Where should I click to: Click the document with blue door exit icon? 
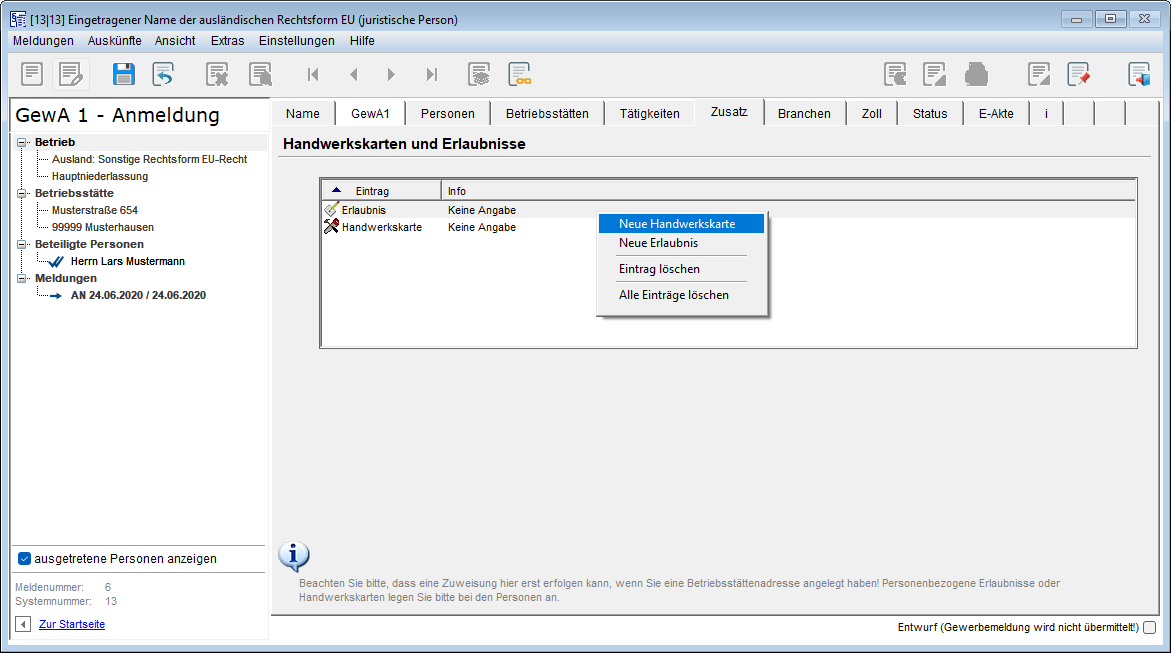[x=1139, y=74]
